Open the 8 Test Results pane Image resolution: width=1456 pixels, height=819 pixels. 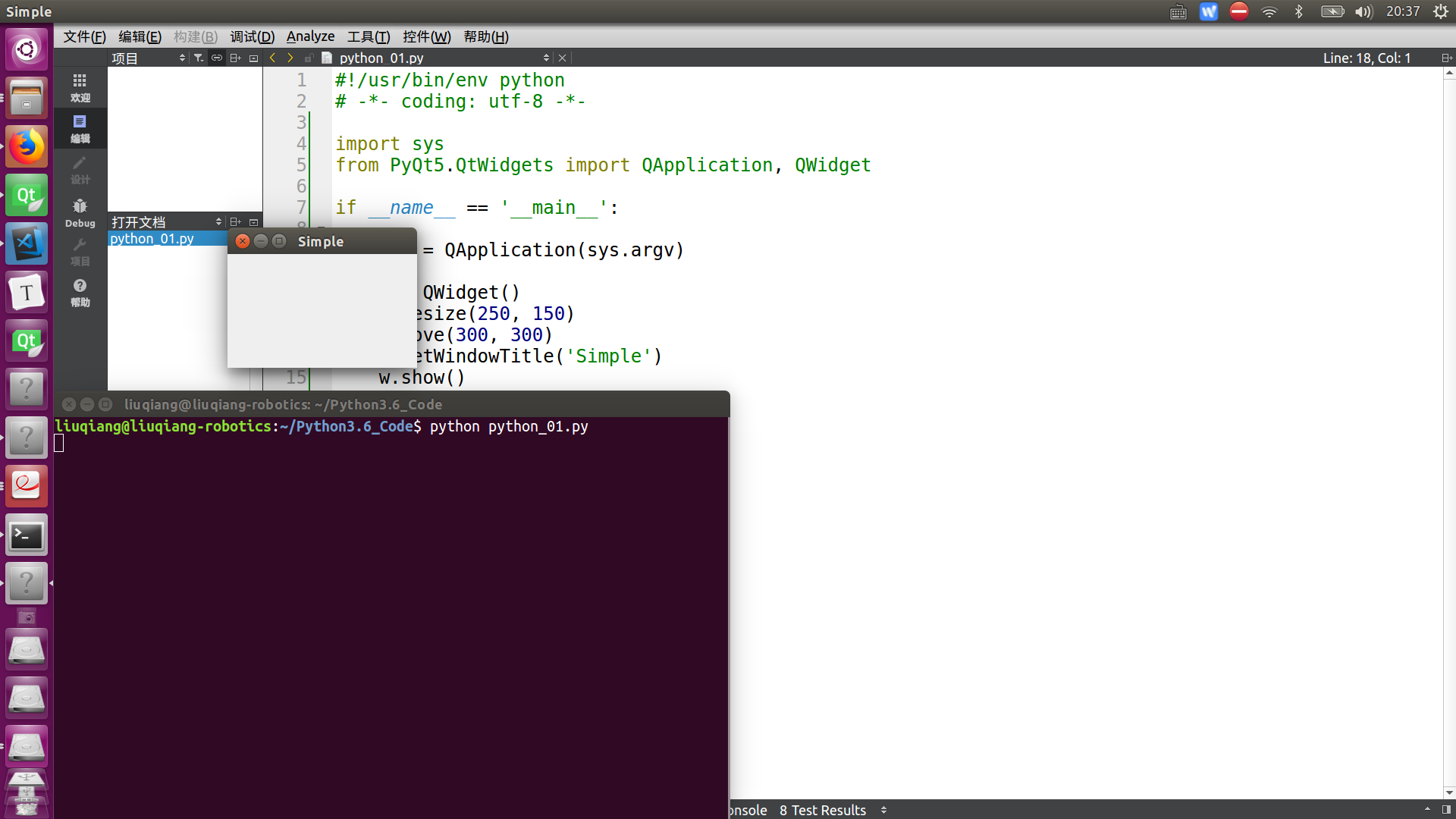click(x=823, y=810)
